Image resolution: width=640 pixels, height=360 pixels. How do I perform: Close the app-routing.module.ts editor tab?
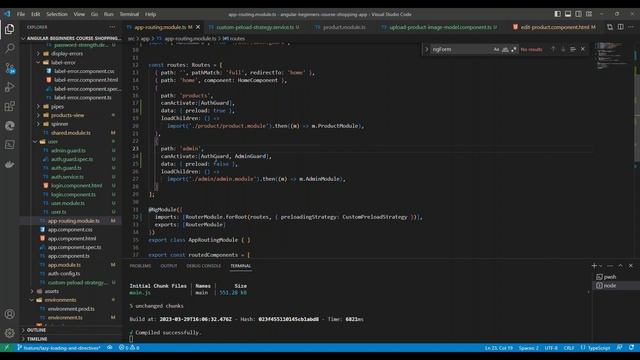coord(198,27)
